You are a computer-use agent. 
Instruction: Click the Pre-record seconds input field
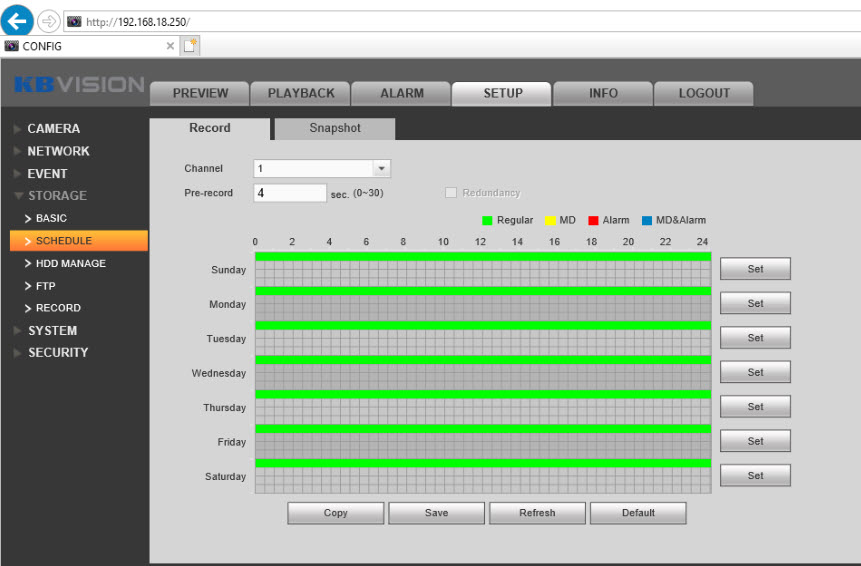[x=290, y=193]
